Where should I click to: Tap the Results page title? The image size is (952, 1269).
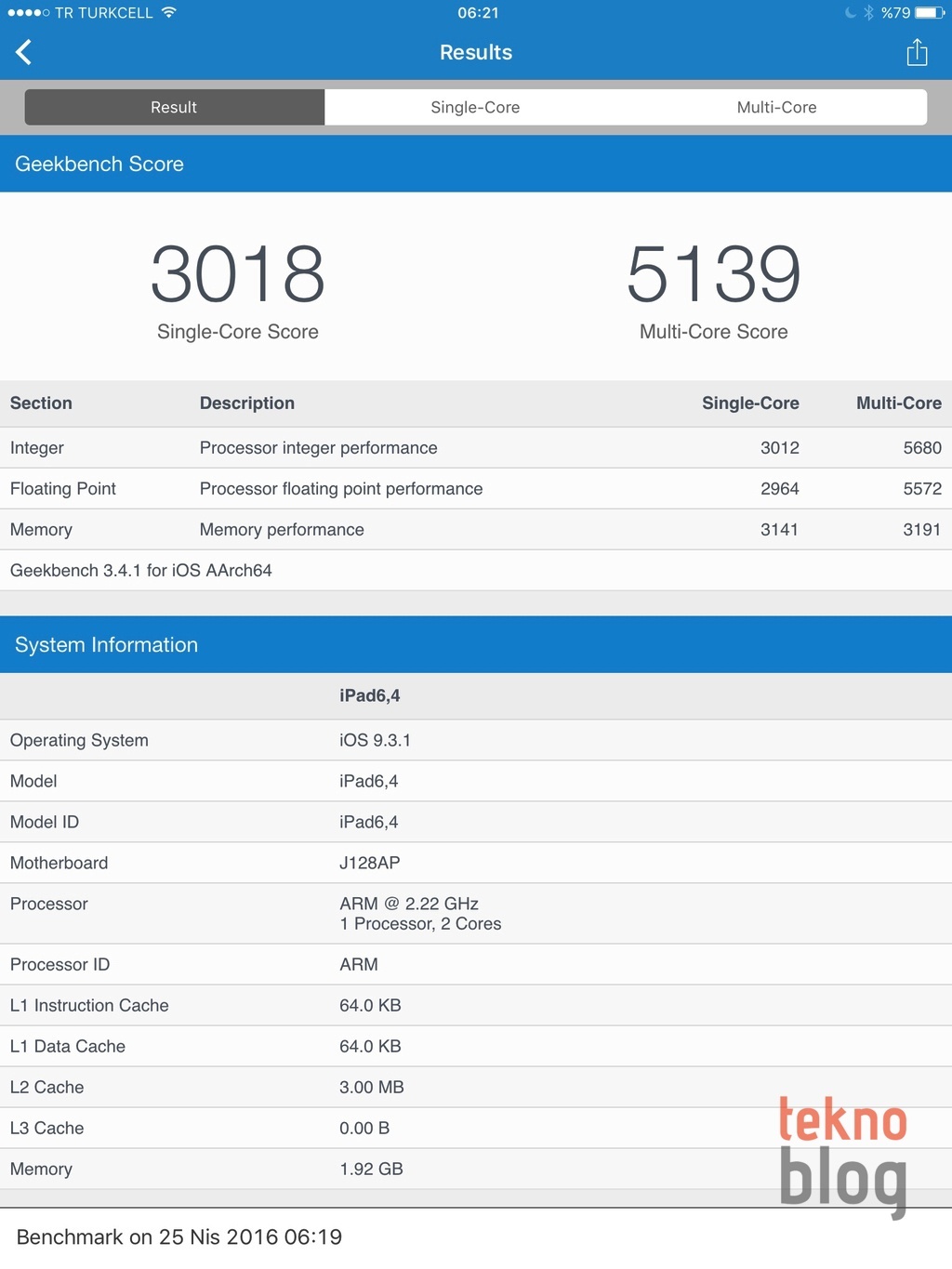[476, 52]
